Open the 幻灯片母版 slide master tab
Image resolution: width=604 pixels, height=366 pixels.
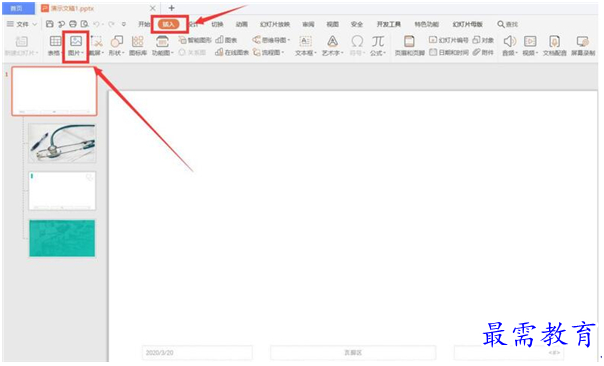pos(467,24)
